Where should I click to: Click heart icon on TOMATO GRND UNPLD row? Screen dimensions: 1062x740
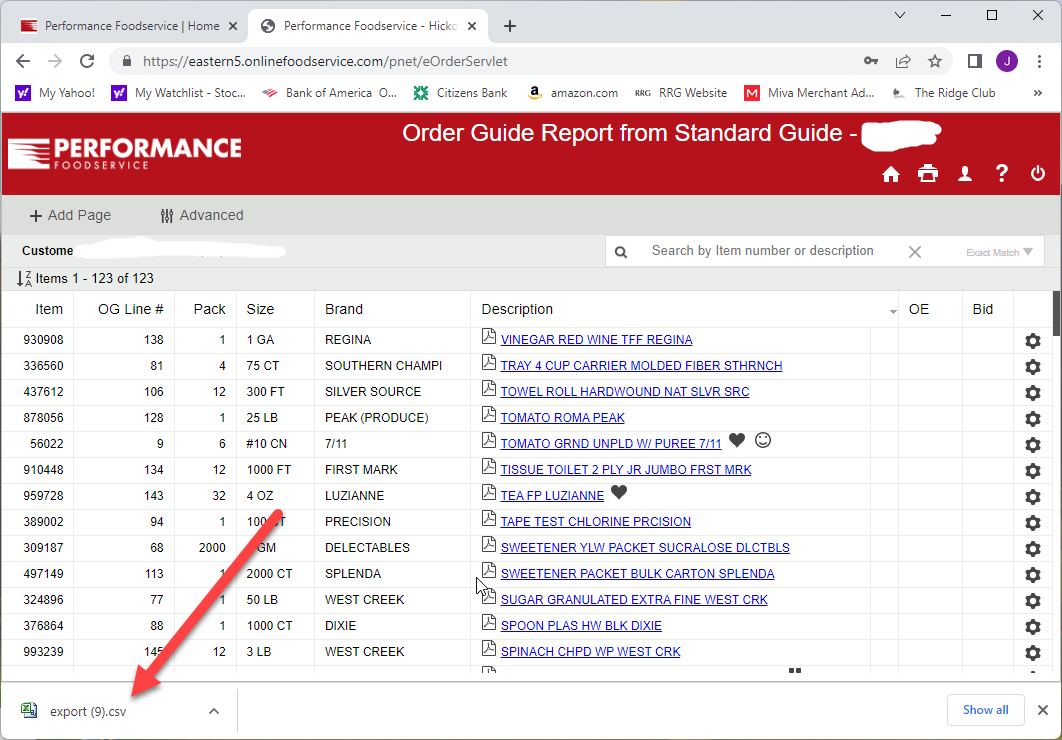coord(737,440)
